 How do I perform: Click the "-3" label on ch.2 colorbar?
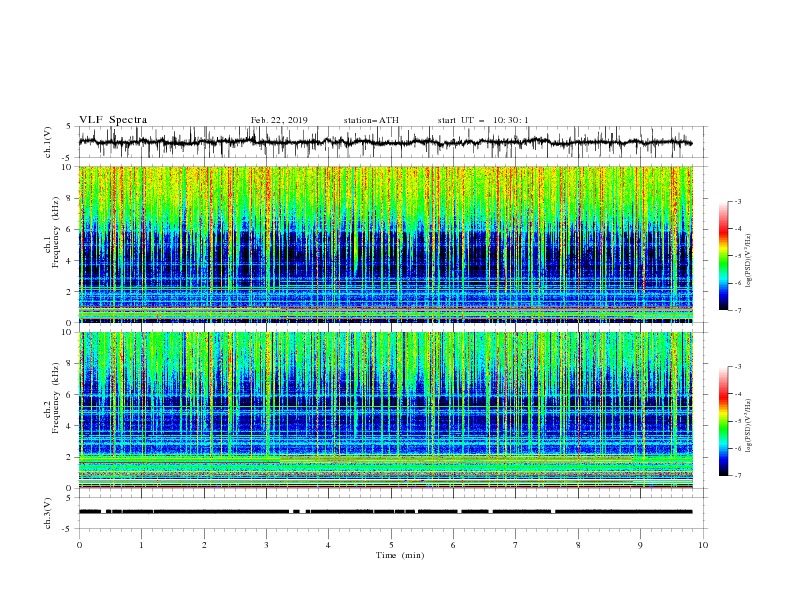(737, 367)
